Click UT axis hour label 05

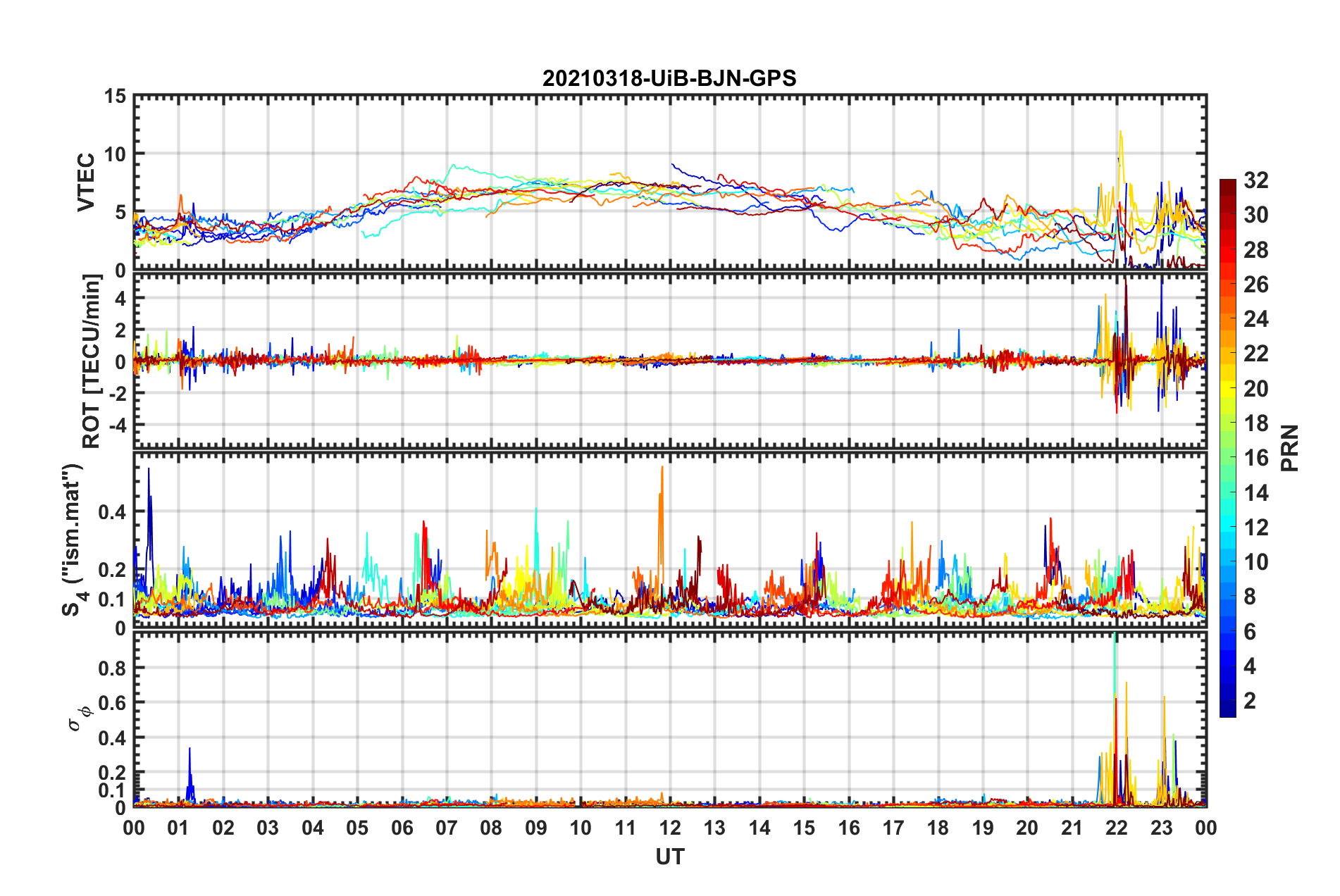click(x=357, y=828)
